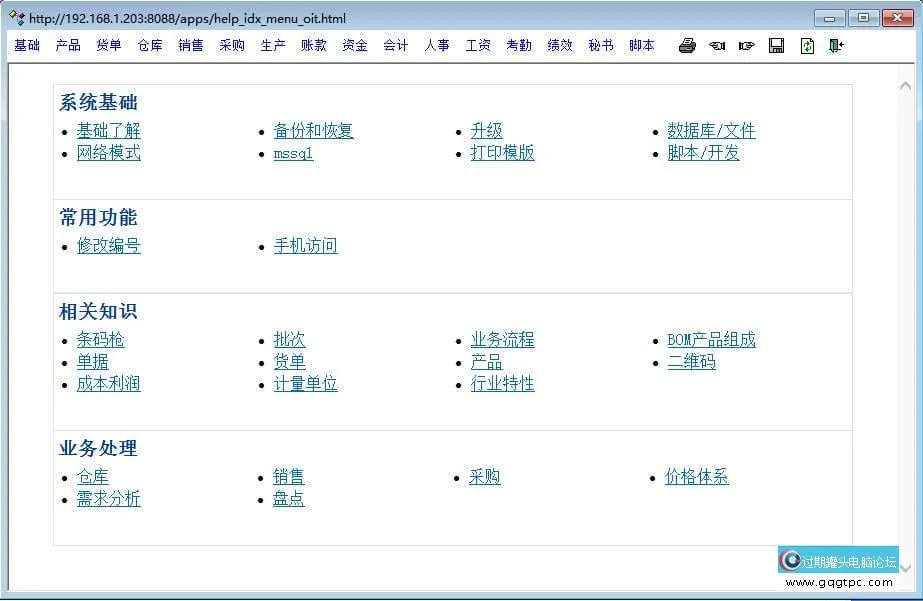Screen dimensions: 923x601
Task: Go forward using right-pointing hand icon
Action: [747, 45]
